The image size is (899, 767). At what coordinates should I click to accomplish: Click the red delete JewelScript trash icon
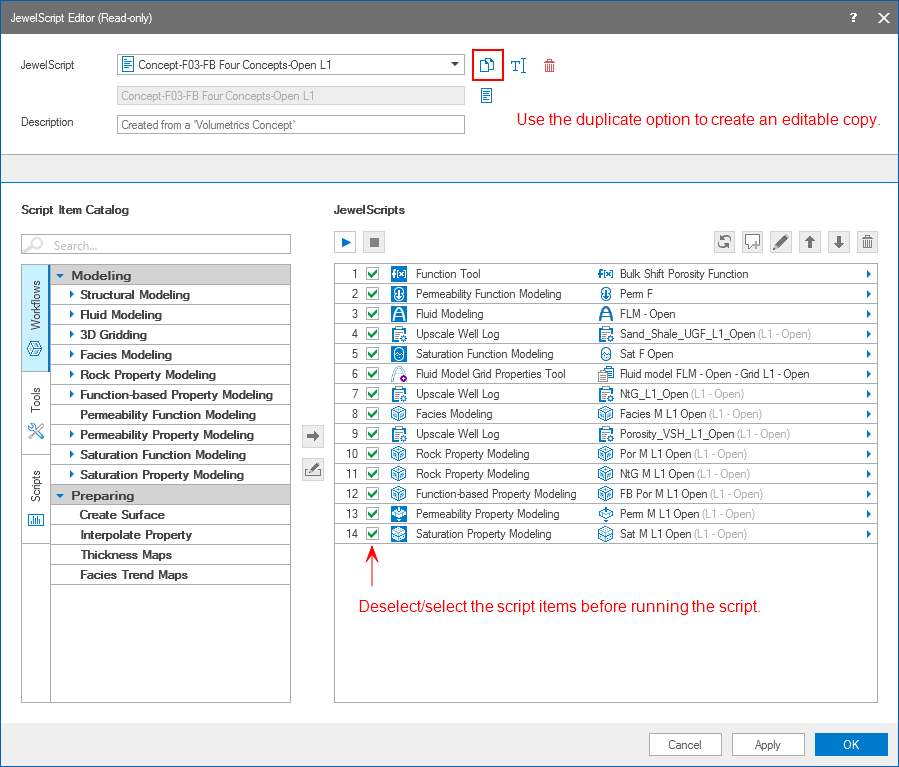(549, 65)
